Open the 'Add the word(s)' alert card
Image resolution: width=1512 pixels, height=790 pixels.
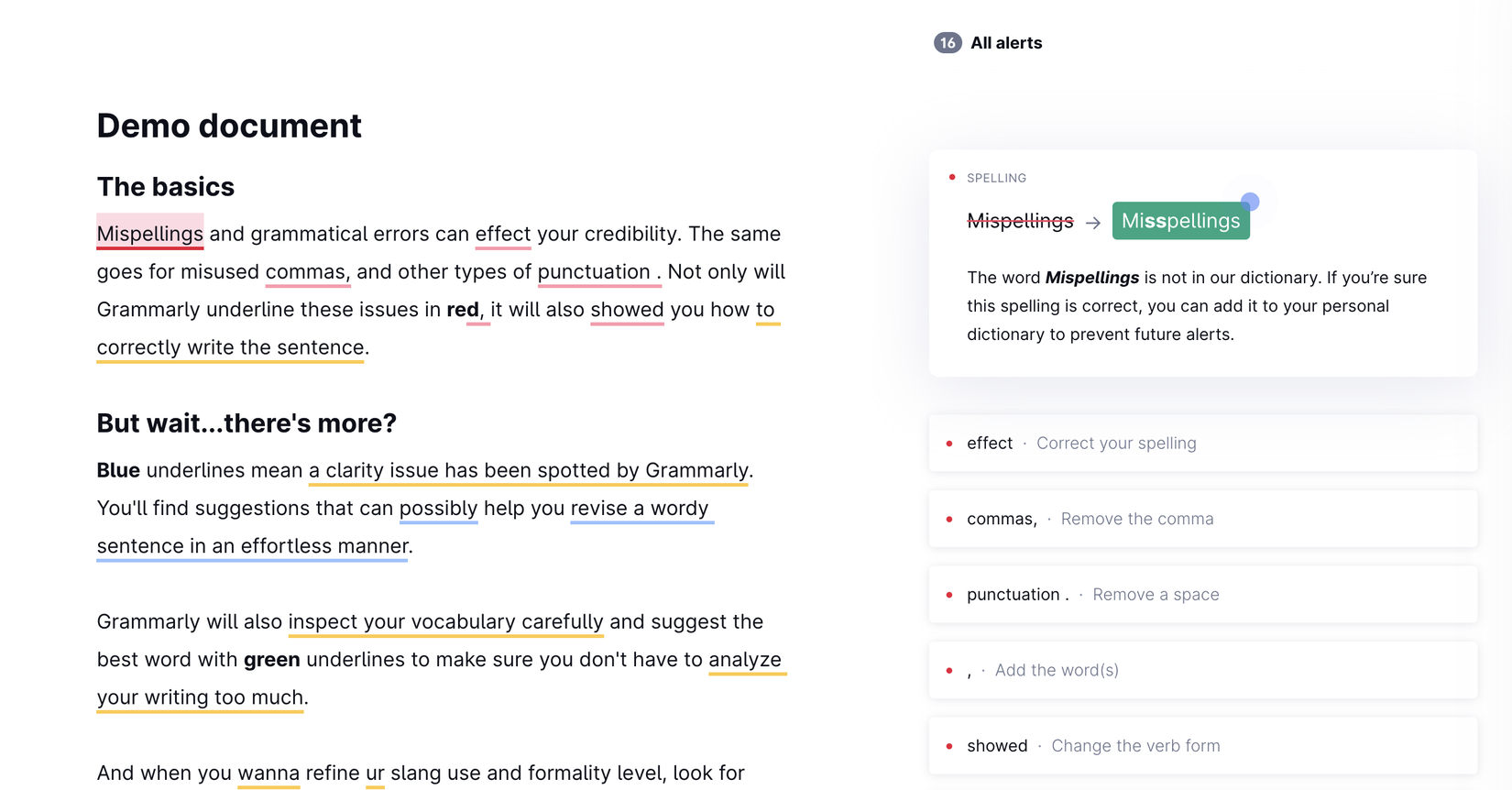(1201, 670)
